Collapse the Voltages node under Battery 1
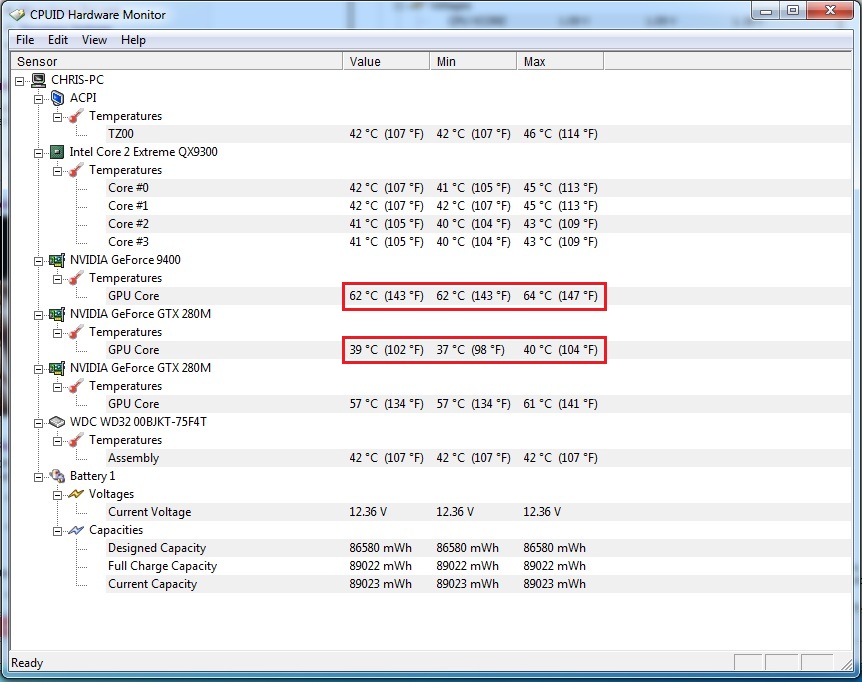The width and height of the screenshot is (862, 682). [x=57, y=495]
